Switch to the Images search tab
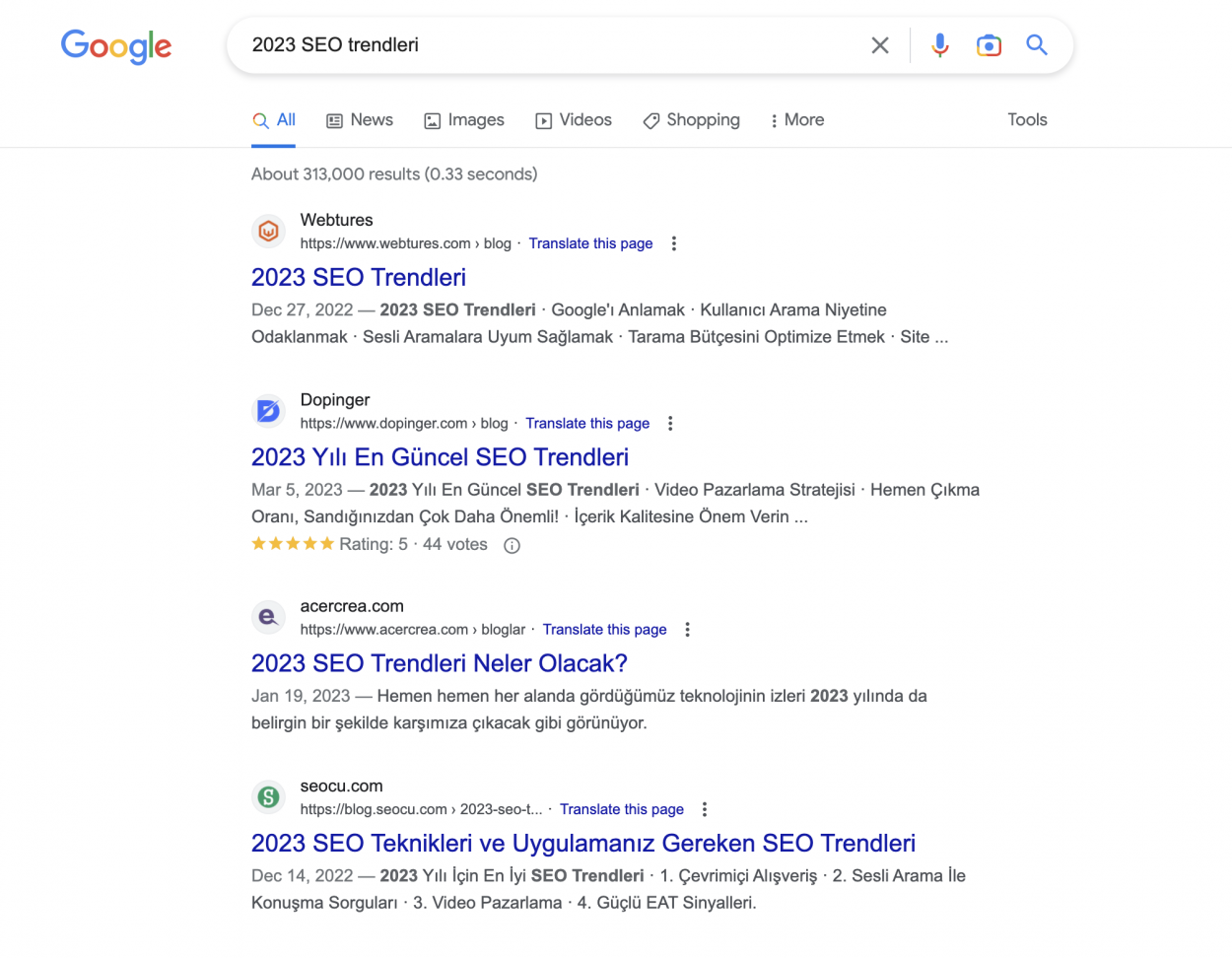Viewport: 1232px width, 958px height. 464,120
